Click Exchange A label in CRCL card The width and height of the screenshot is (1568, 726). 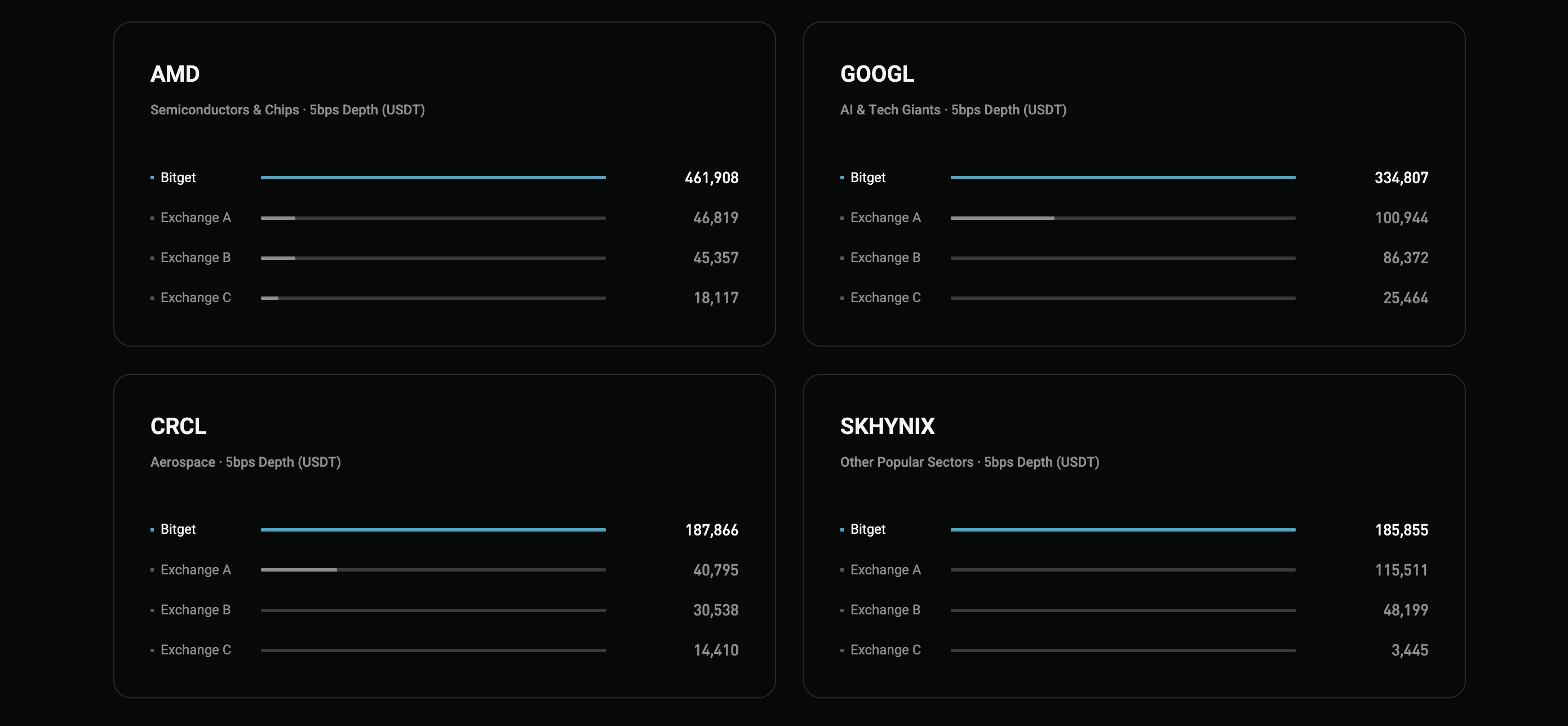pos(196,570)
